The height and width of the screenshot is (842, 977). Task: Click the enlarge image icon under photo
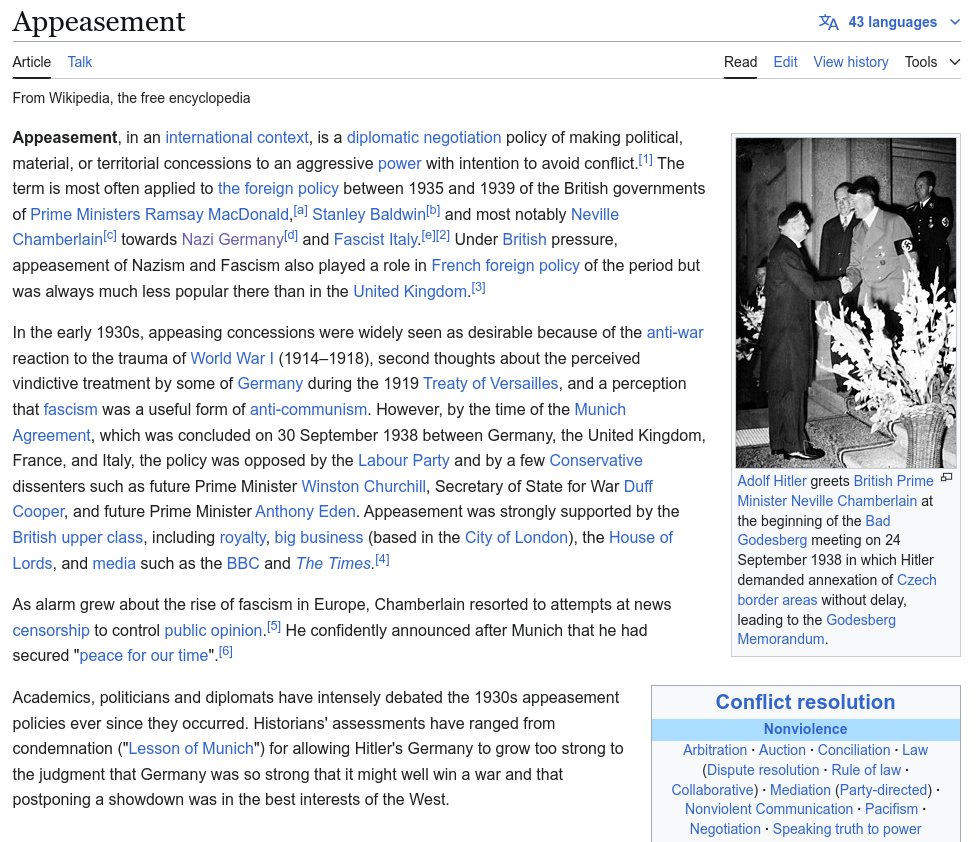[x=946, y=478]
